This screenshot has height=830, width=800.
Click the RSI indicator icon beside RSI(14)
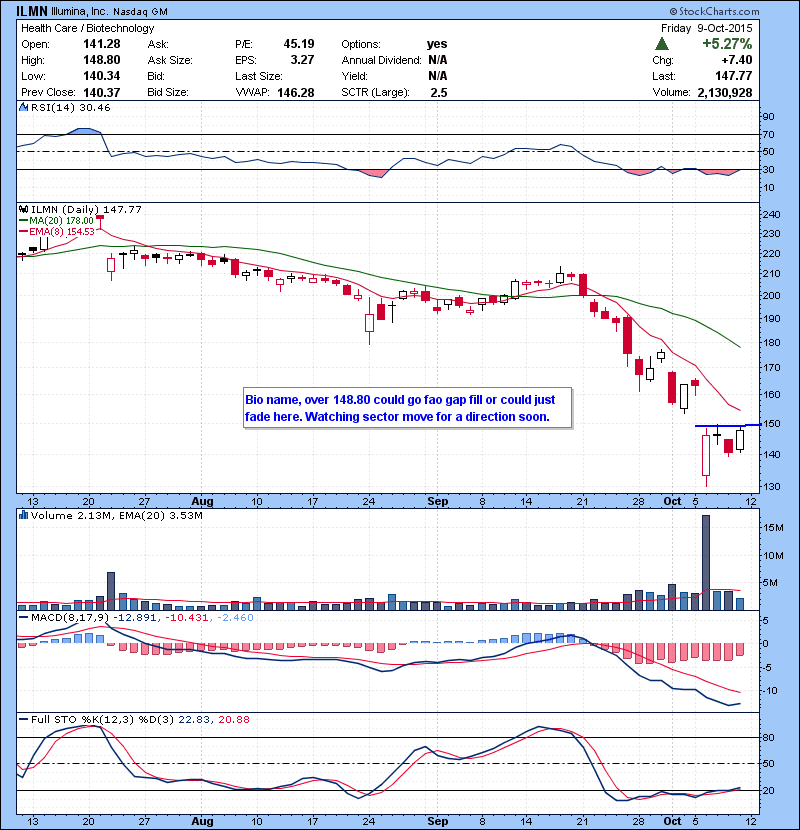pyautogui.click(x=23, y=107)
